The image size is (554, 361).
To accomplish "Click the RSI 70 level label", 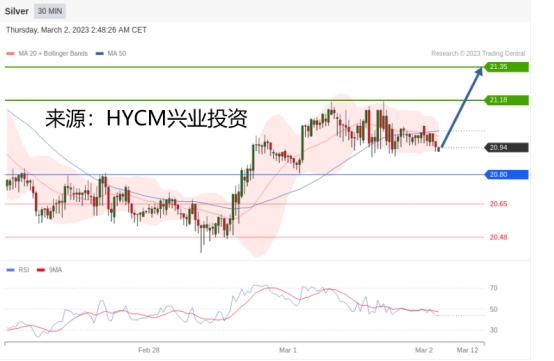I will (x=494, y=288).
